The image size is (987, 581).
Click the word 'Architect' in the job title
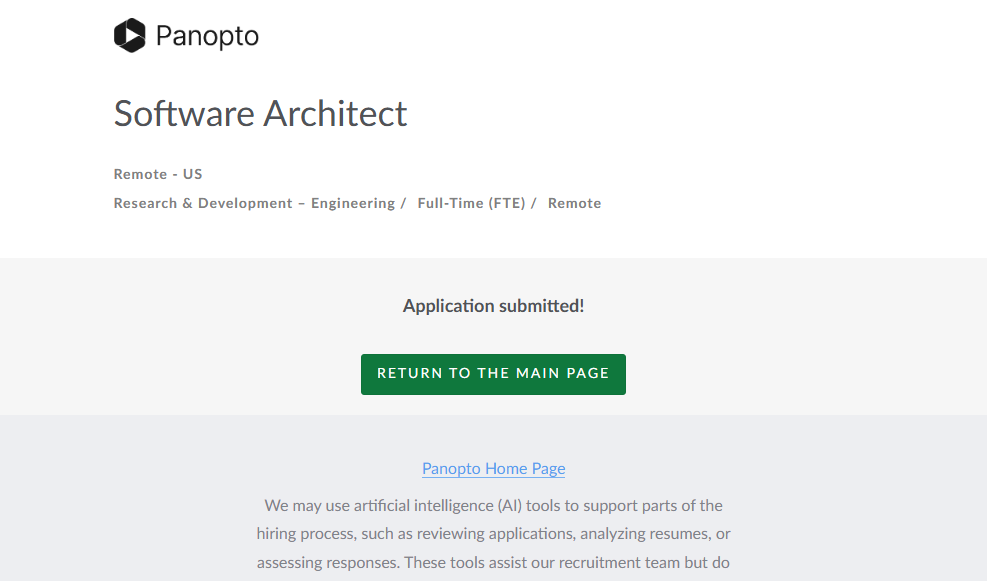pos(335,114)
